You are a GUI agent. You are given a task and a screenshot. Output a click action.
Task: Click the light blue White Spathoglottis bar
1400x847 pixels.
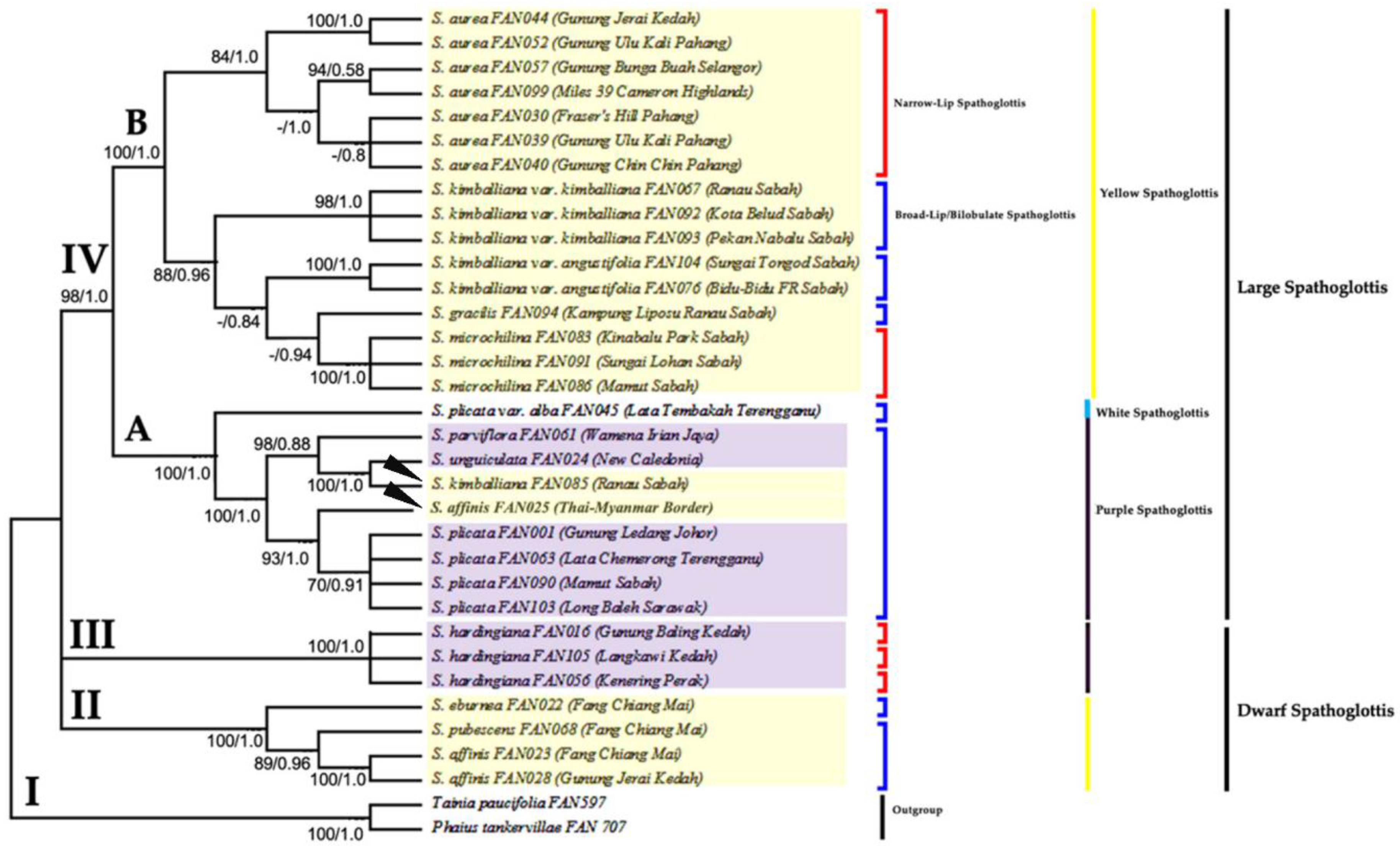point(1087,409)
